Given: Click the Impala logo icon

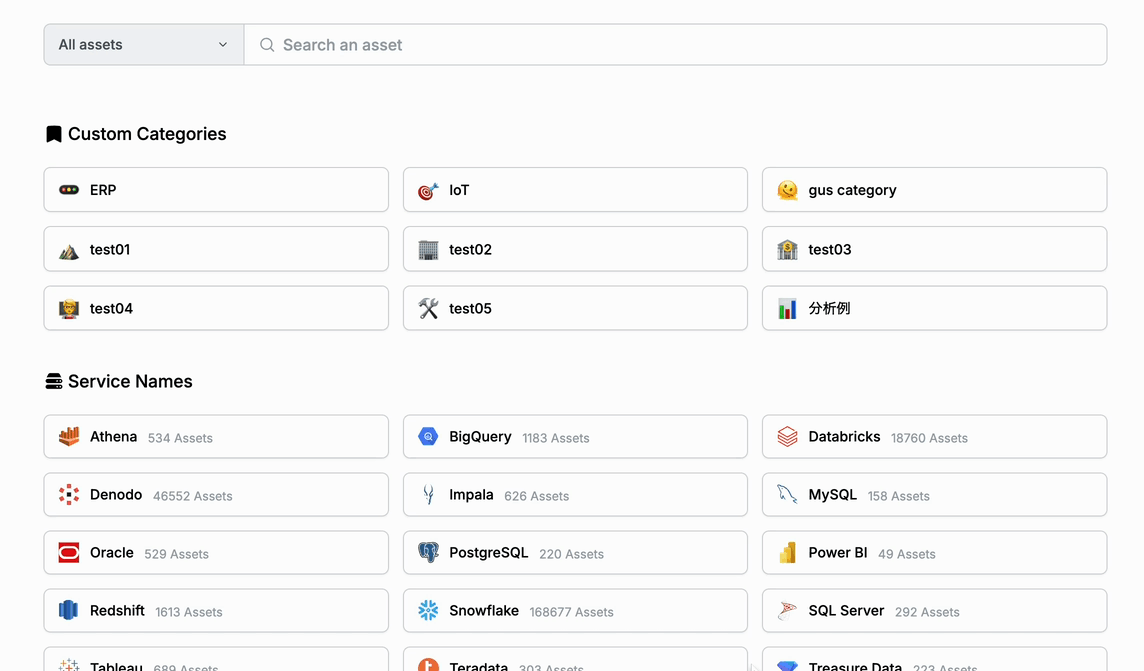Looking at the screenshot, I should coord(428,494).
